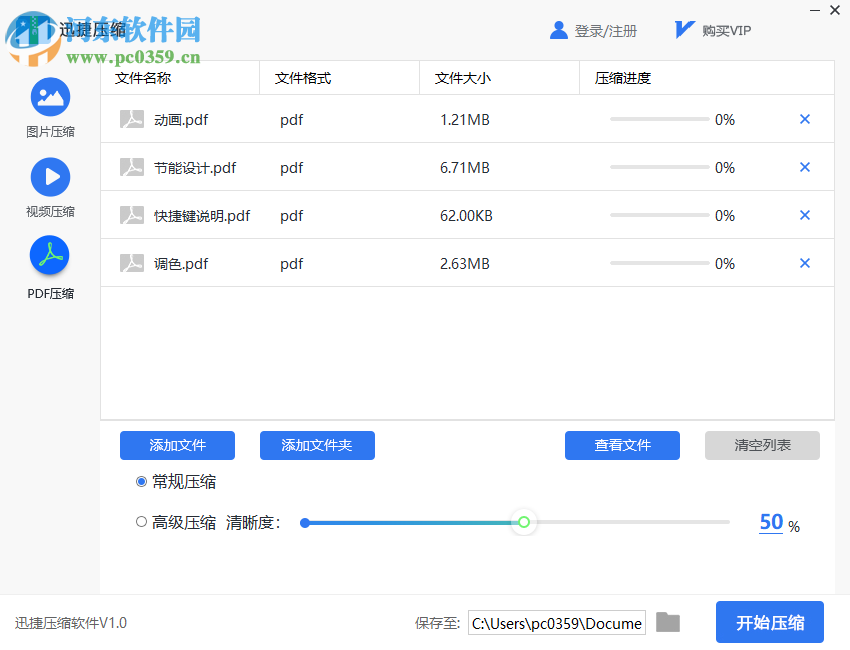Click the 购买VIP icon
The image size is (850, 650).
click(x=683, y=29)
